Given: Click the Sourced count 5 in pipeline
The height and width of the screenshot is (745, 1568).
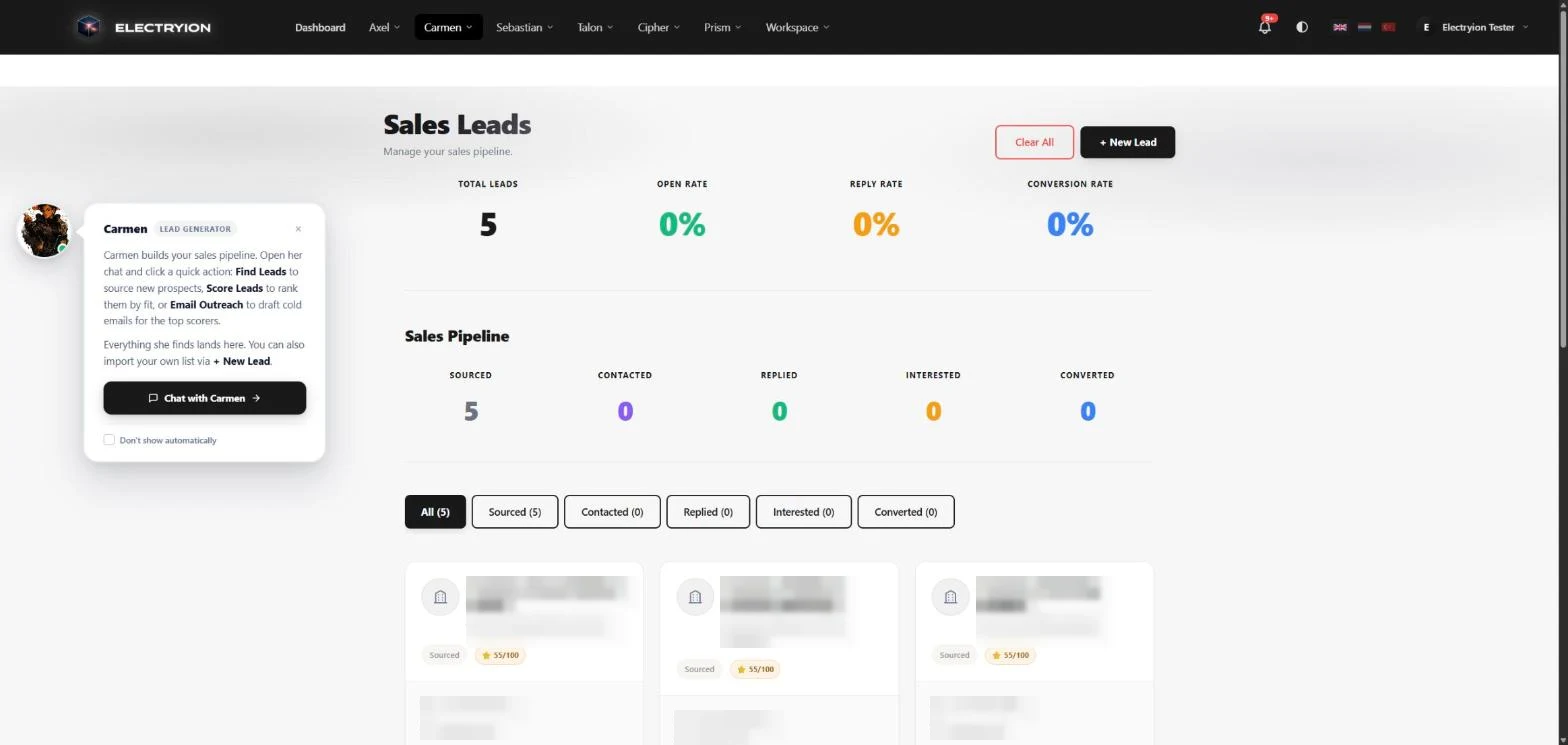Looking at the screenshot, I should pyautogui.click(x=471, y=411).
